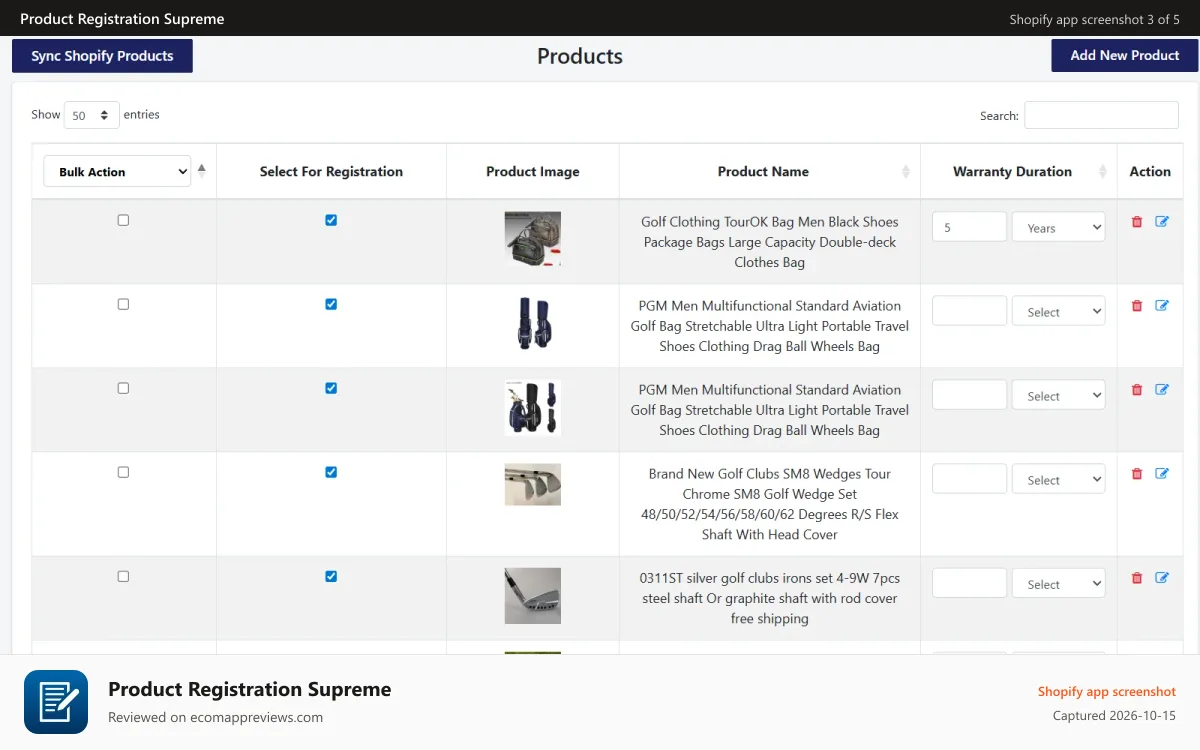Click the Action column header
The image size is (1200, 750).
point(1150,172)
